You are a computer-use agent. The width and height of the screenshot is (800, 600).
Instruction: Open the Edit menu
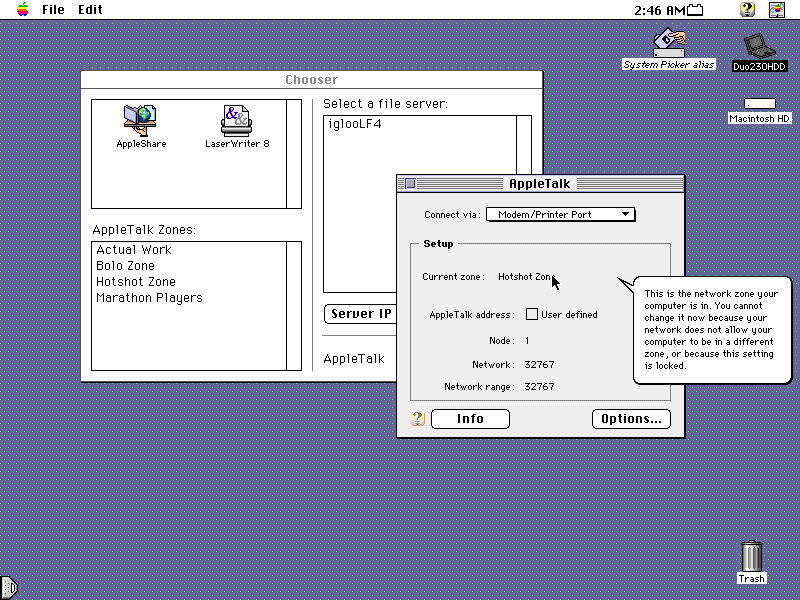click(90, 10)
